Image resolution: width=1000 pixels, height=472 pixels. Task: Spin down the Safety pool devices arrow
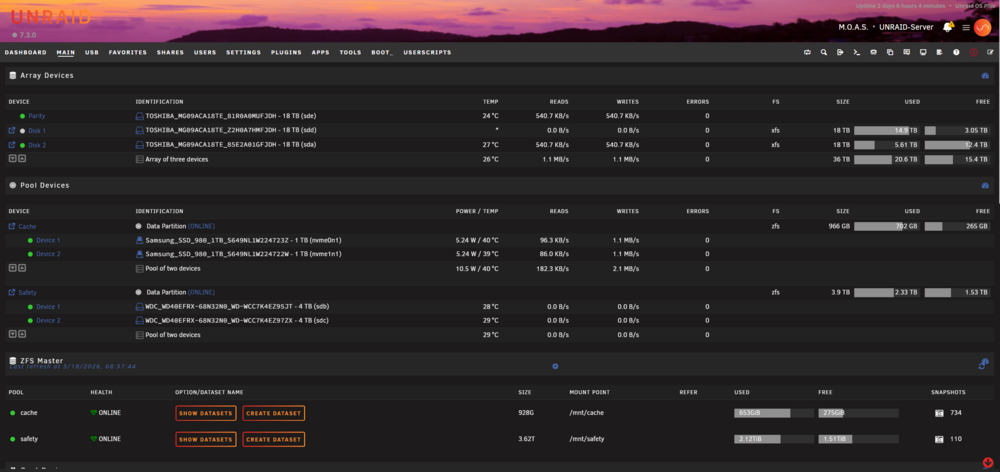point(12,334)
